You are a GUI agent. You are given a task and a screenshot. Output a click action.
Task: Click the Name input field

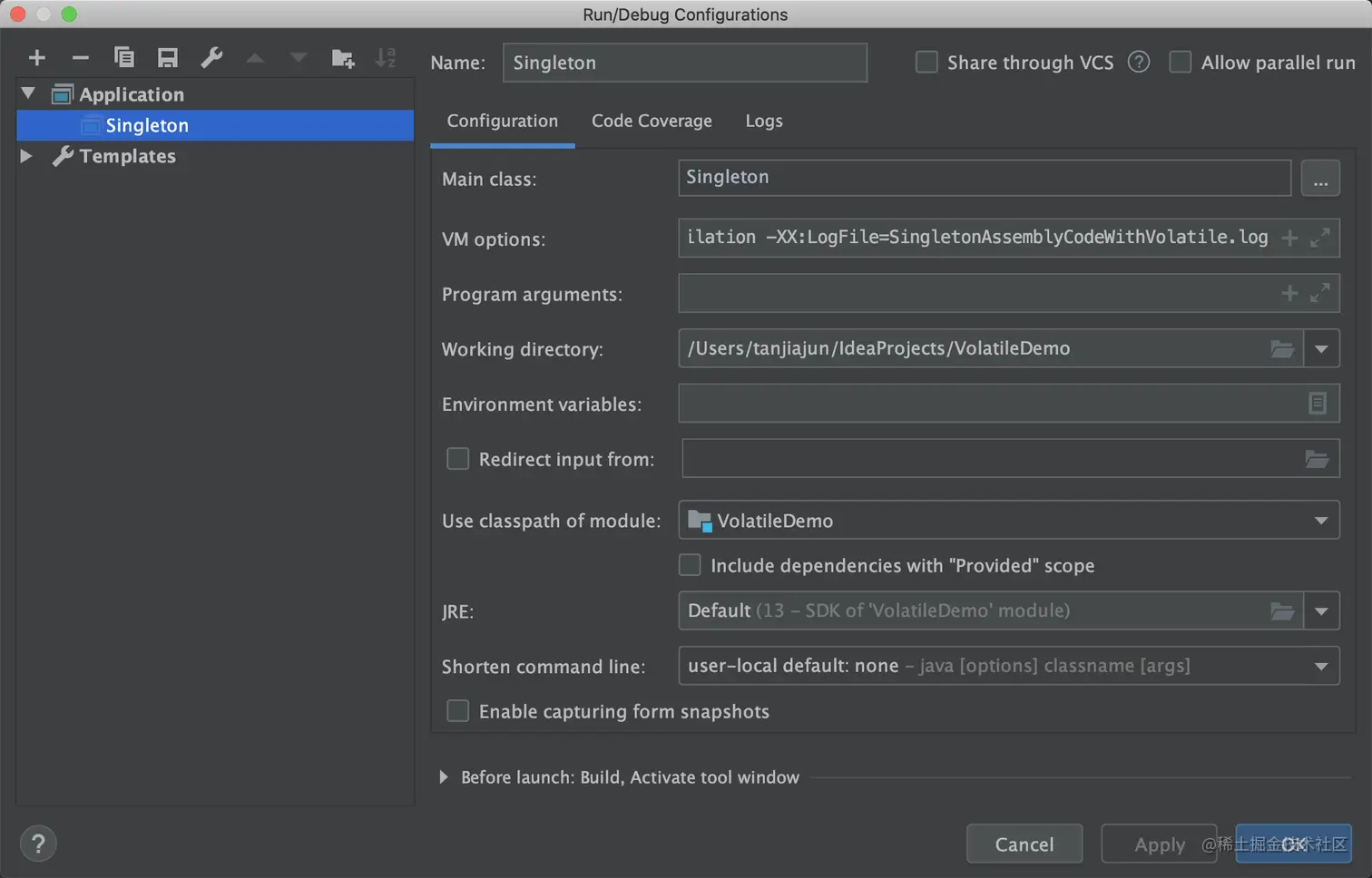click(684, 63)
